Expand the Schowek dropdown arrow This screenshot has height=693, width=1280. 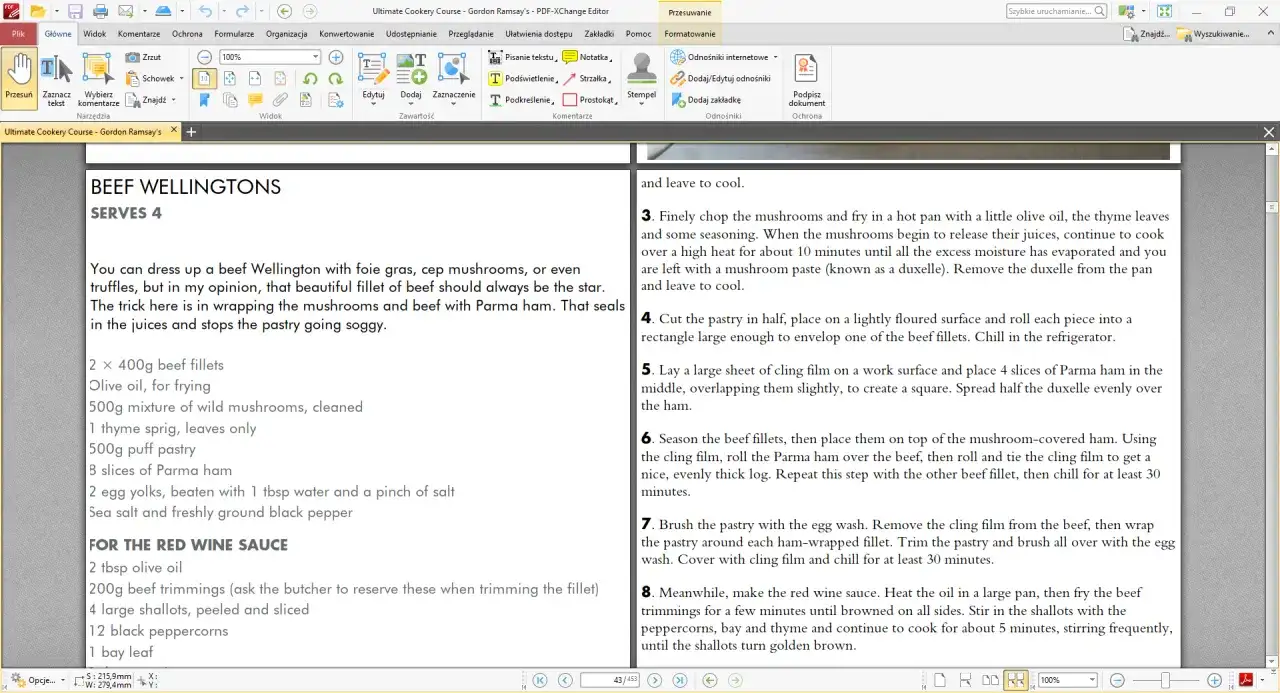tap(181, 78)
